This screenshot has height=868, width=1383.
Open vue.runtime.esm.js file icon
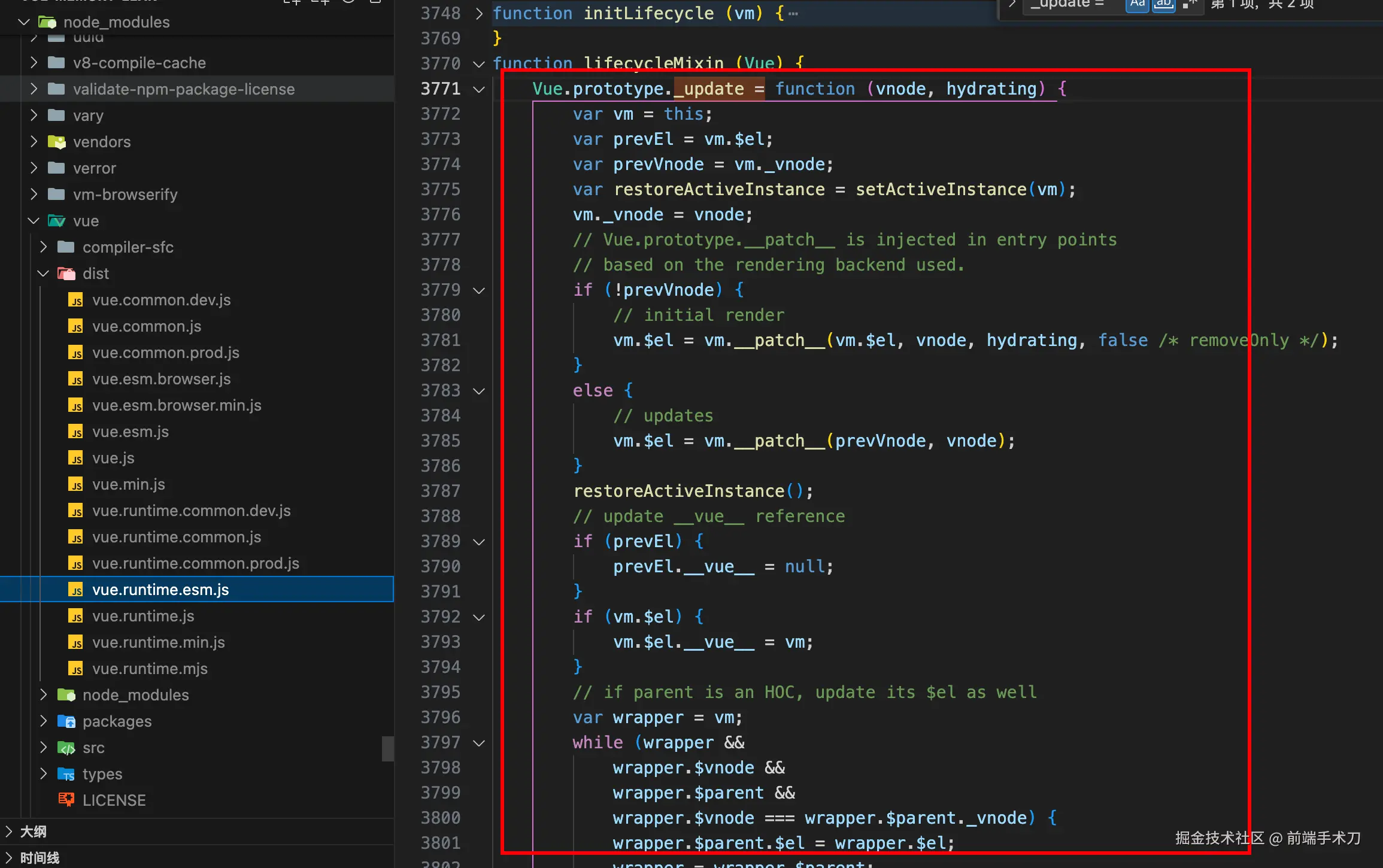75,590
